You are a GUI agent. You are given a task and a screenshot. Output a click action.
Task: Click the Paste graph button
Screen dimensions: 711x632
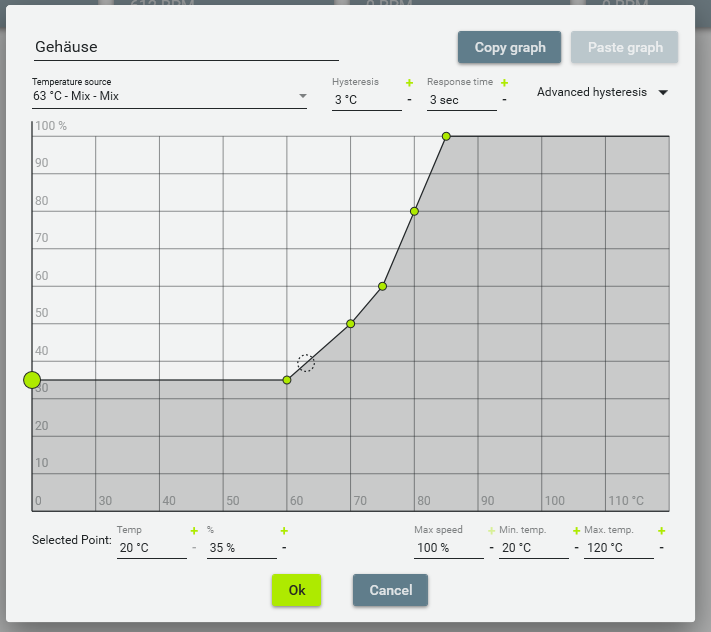pyautogui.click(x=624, y=47)
